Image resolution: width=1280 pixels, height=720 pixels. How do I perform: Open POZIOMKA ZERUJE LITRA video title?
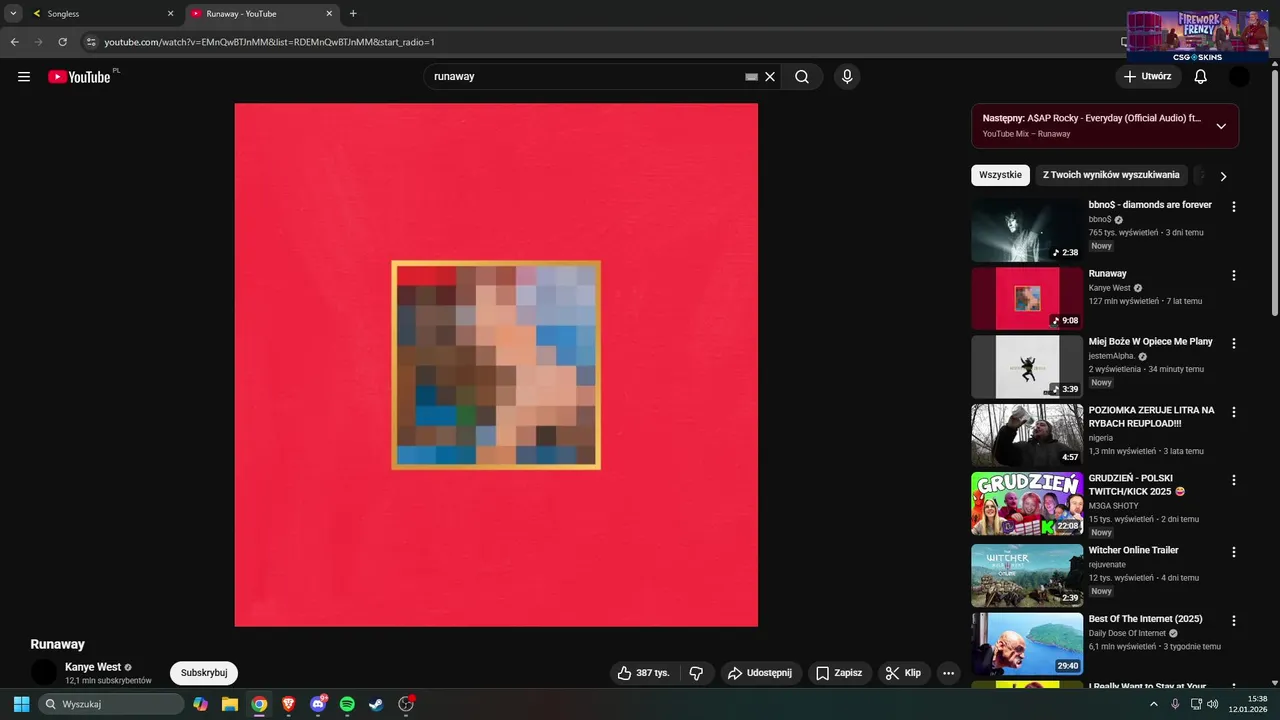click(1152, 417)
